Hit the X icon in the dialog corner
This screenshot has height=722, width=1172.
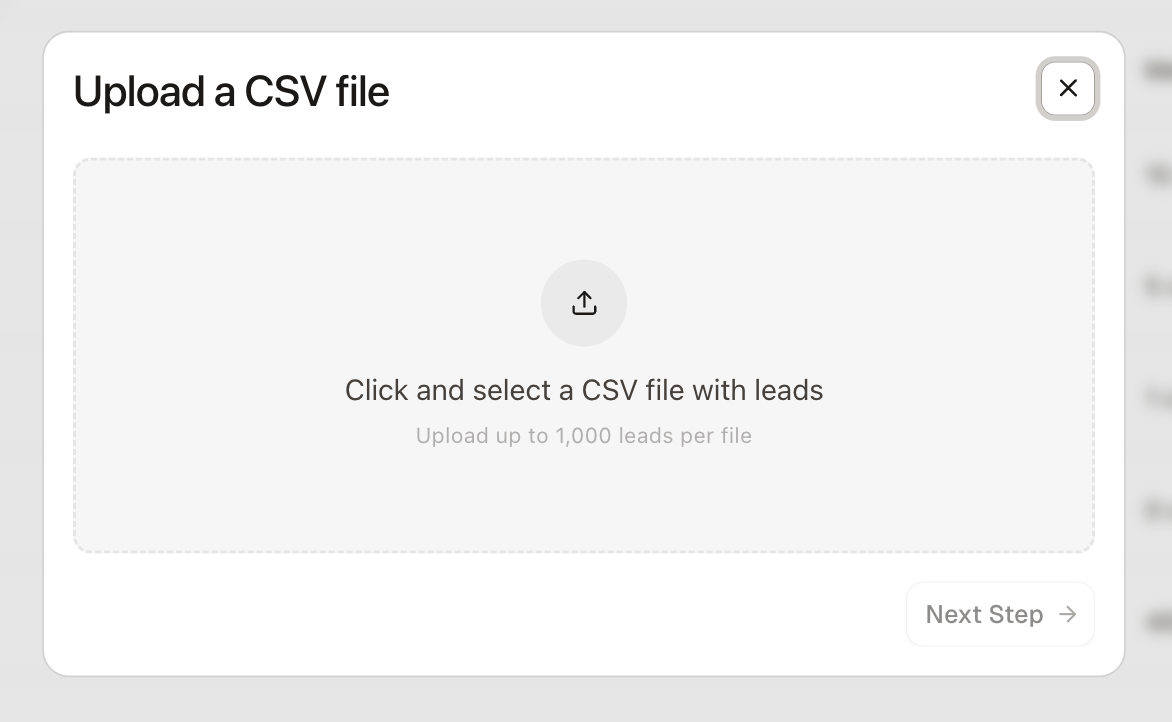click(x=1068, y=88)
